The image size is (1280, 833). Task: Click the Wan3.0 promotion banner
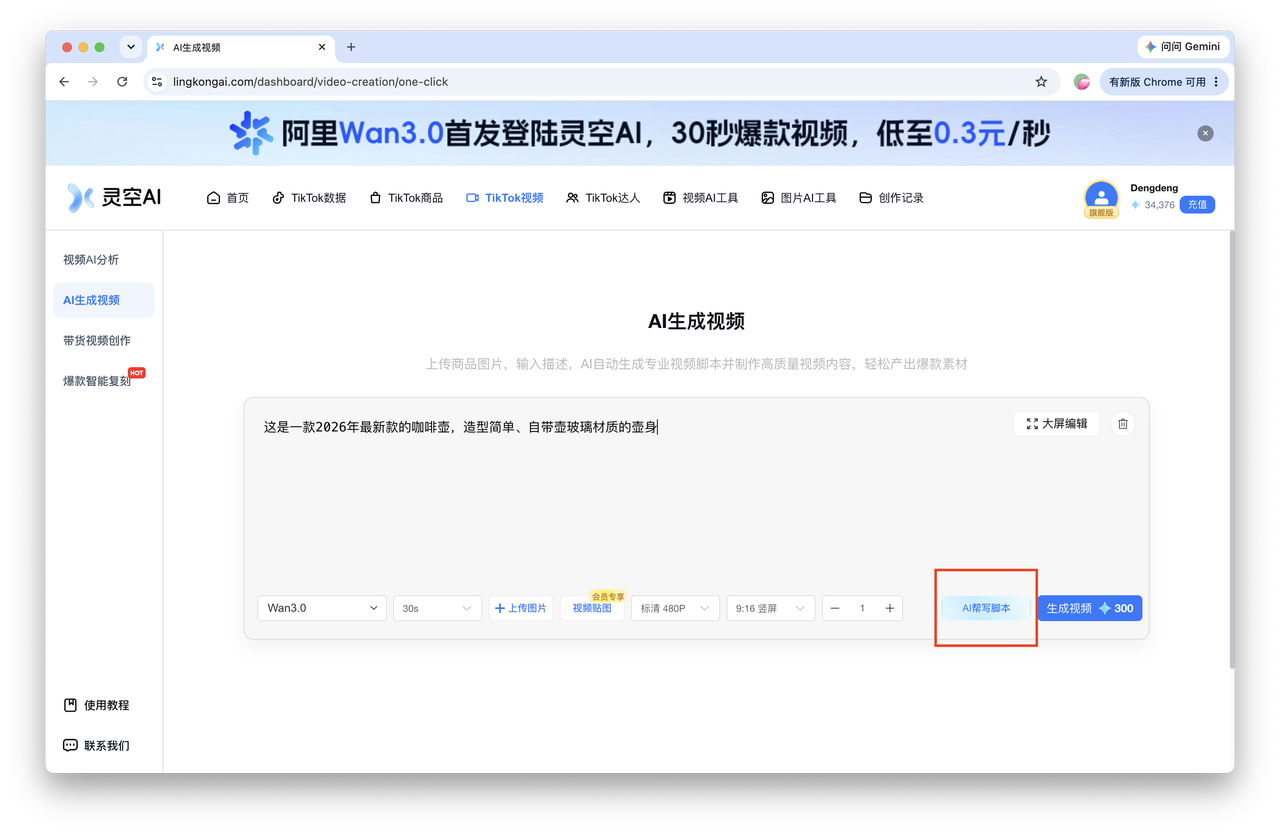pyautogui.click(x=640, y=133)
